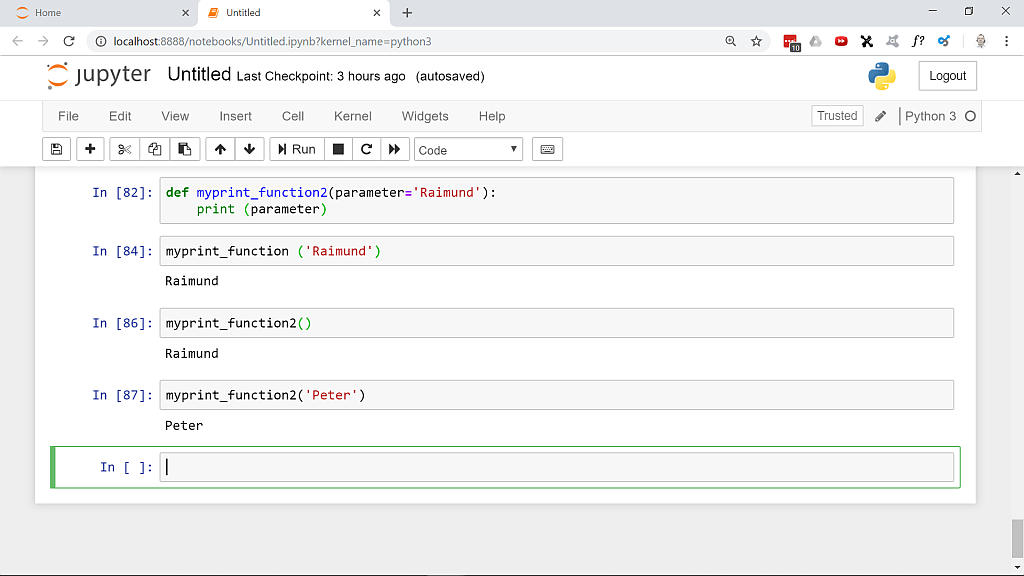The width and height of the screenshot is (1024, 576).
Task: Click the kernel idle circle indicator
Action: (x=970, y=116)
